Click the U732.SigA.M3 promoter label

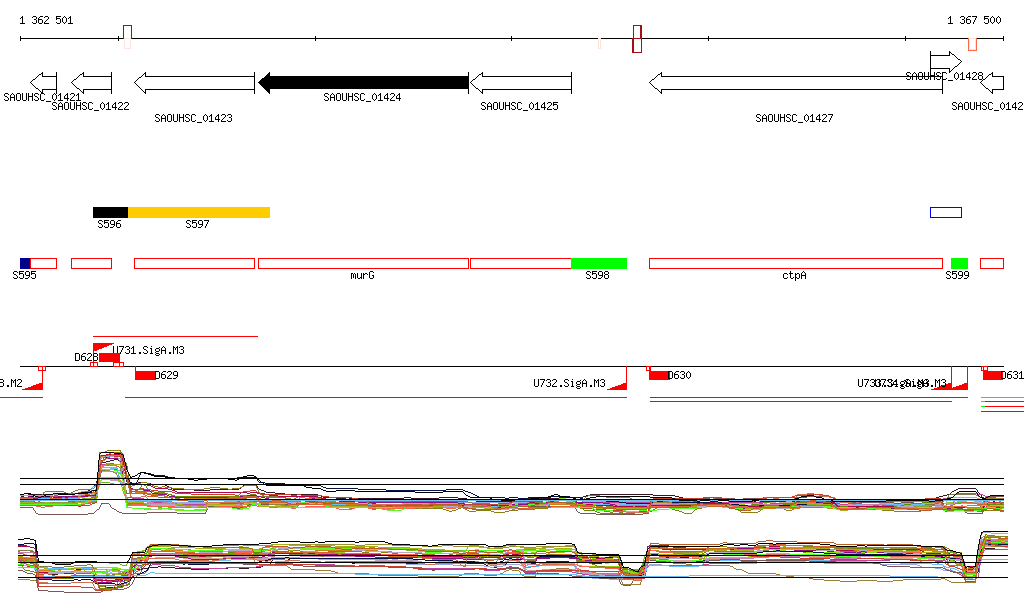569,383
